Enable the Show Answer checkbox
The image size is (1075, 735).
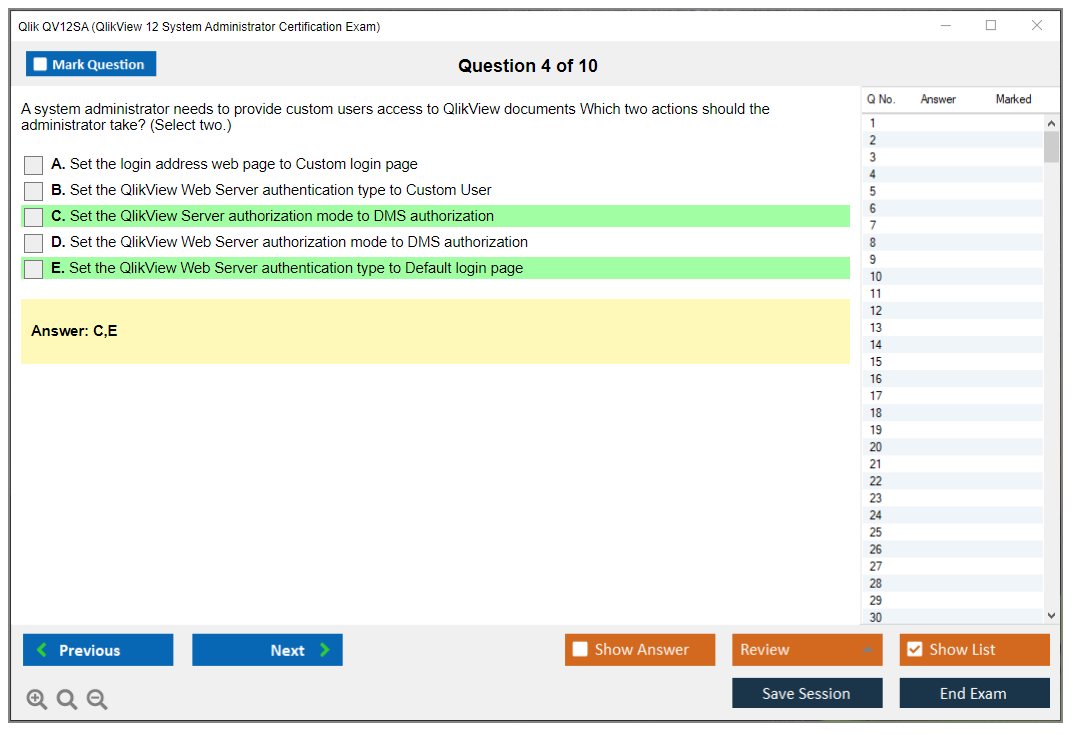[x=580, y=650]
